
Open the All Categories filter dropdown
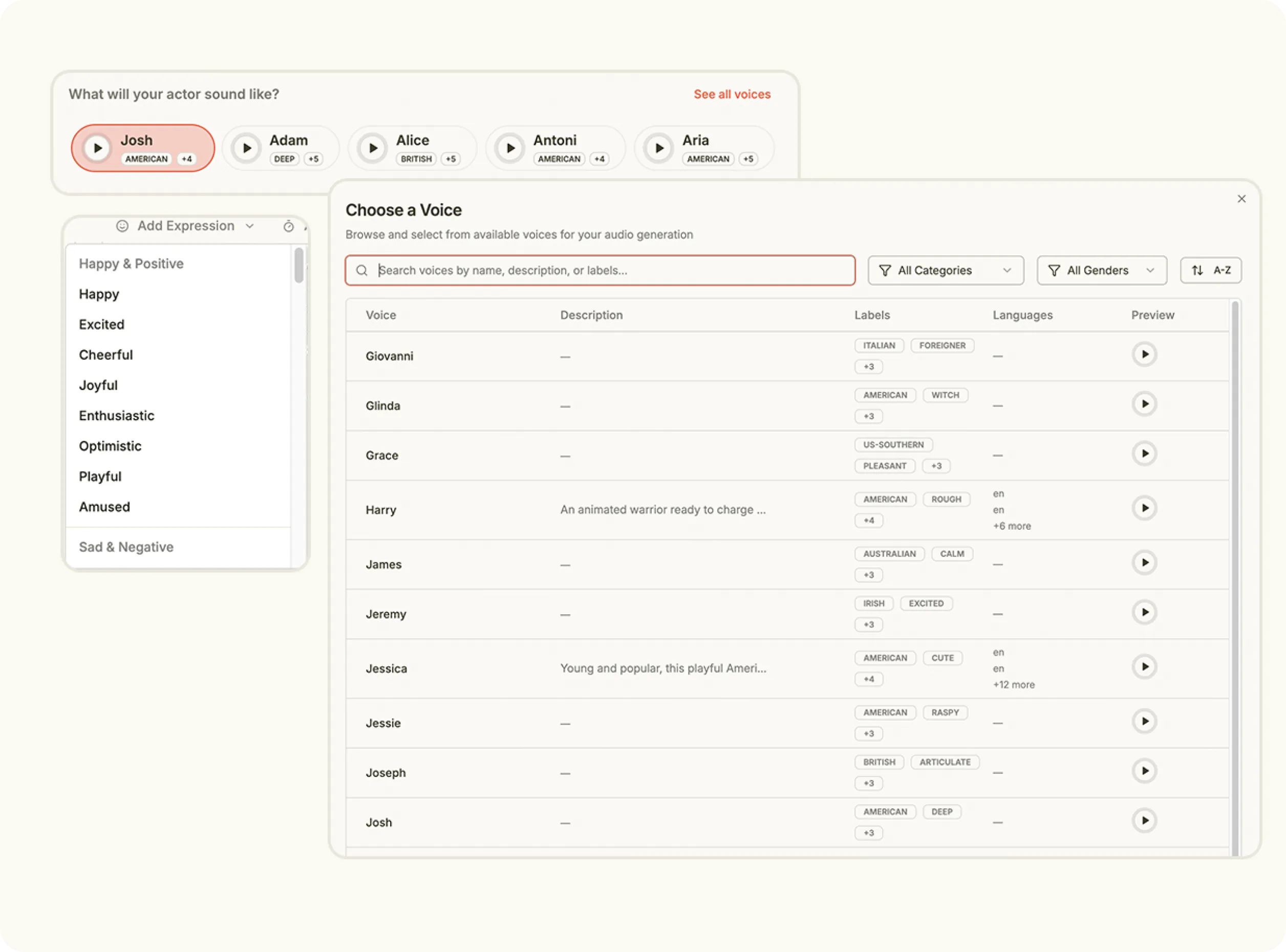coord(946,270)
